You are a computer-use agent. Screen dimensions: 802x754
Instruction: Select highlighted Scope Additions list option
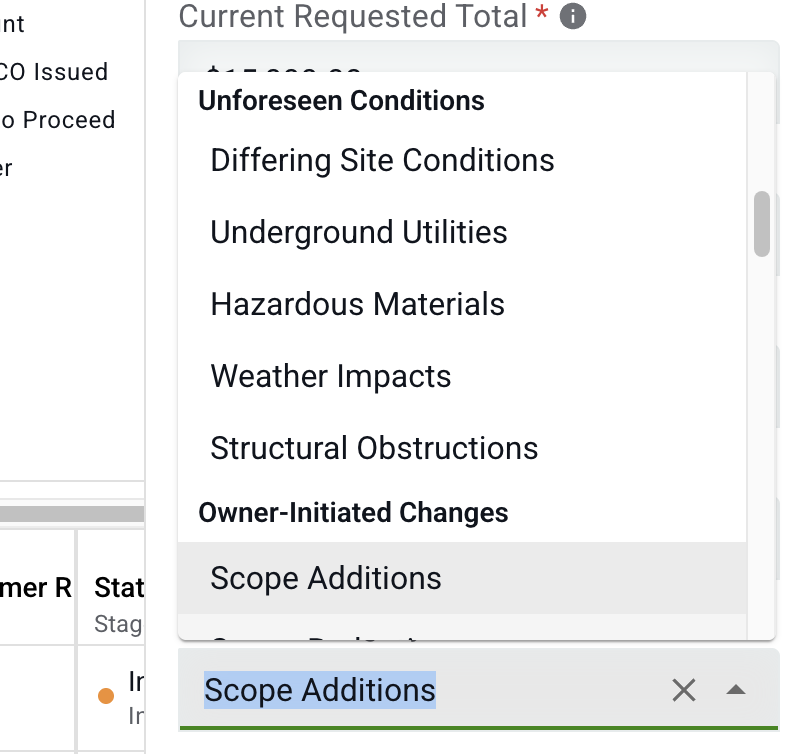click(x=462, y=578)
